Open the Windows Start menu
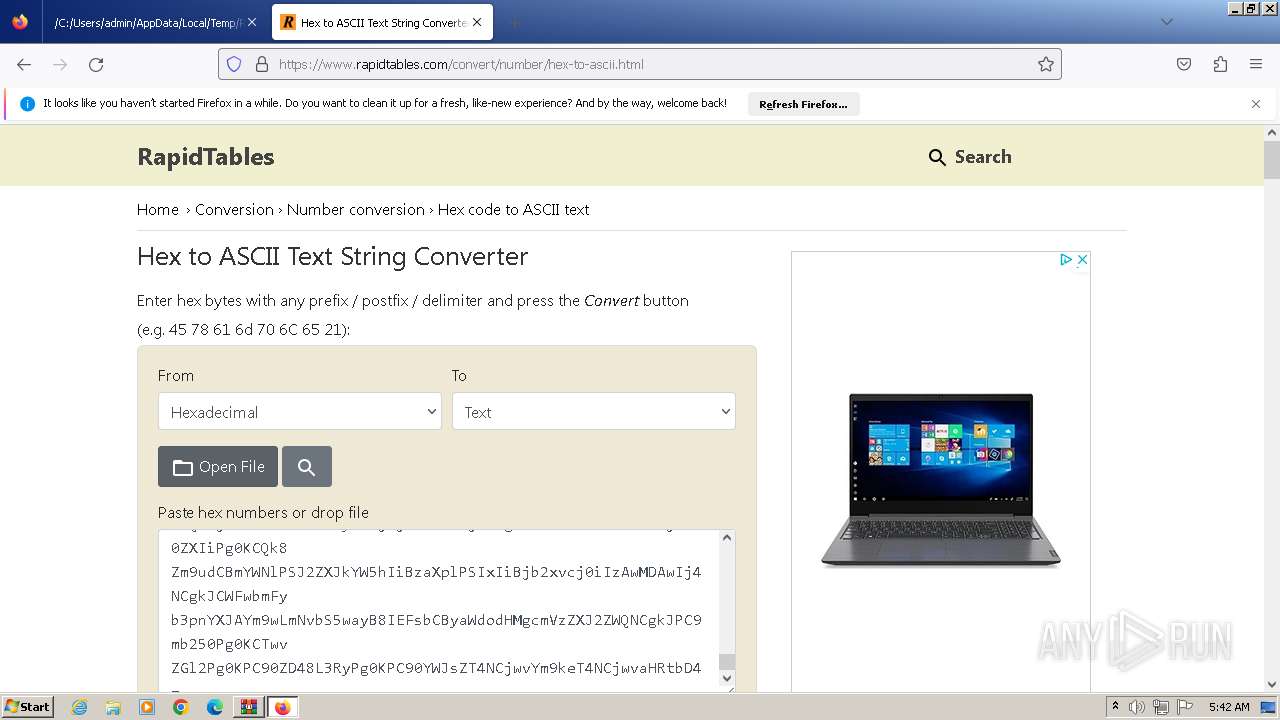 click(x=27, y=706)
